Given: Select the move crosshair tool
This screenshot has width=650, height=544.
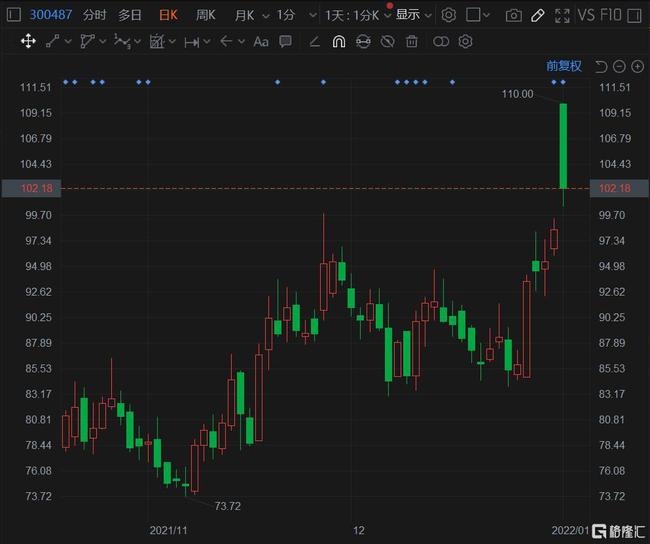Looking at the screenshot, I should pyautogui.click(x=28, y=41).
